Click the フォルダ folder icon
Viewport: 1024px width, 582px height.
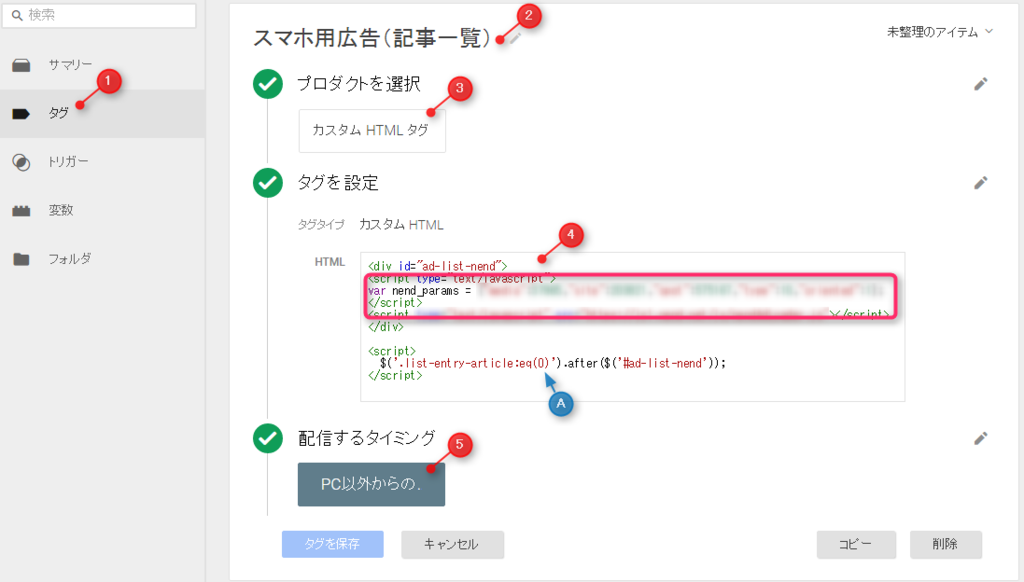point(21,259)
